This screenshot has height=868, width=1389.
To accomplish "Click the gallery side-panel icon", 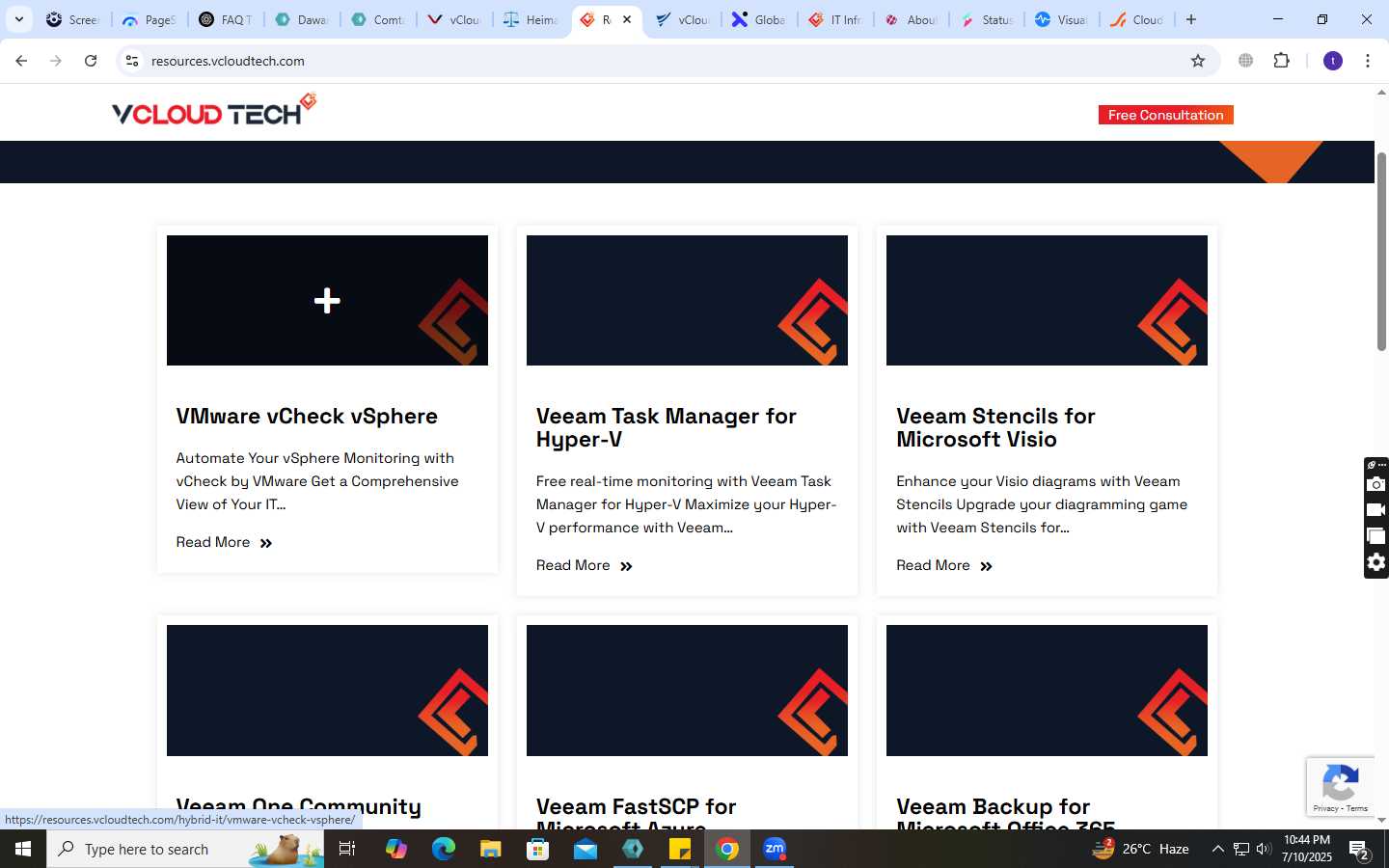I will pyautogui.click(x=1376, y=536).
